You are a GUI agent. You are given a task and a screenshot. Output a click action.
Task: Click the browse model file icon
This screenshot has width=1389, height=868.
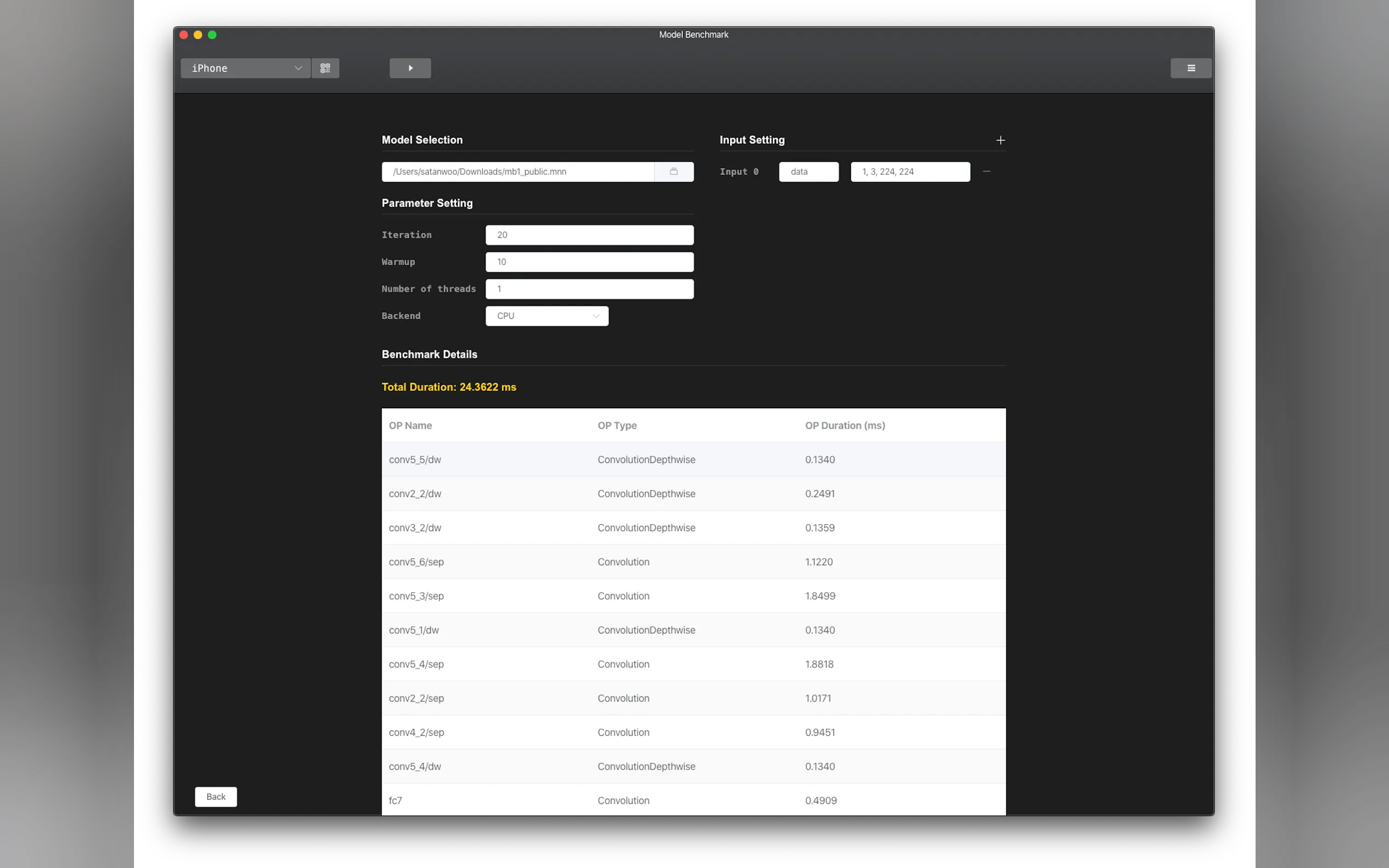tap(674, 172)
